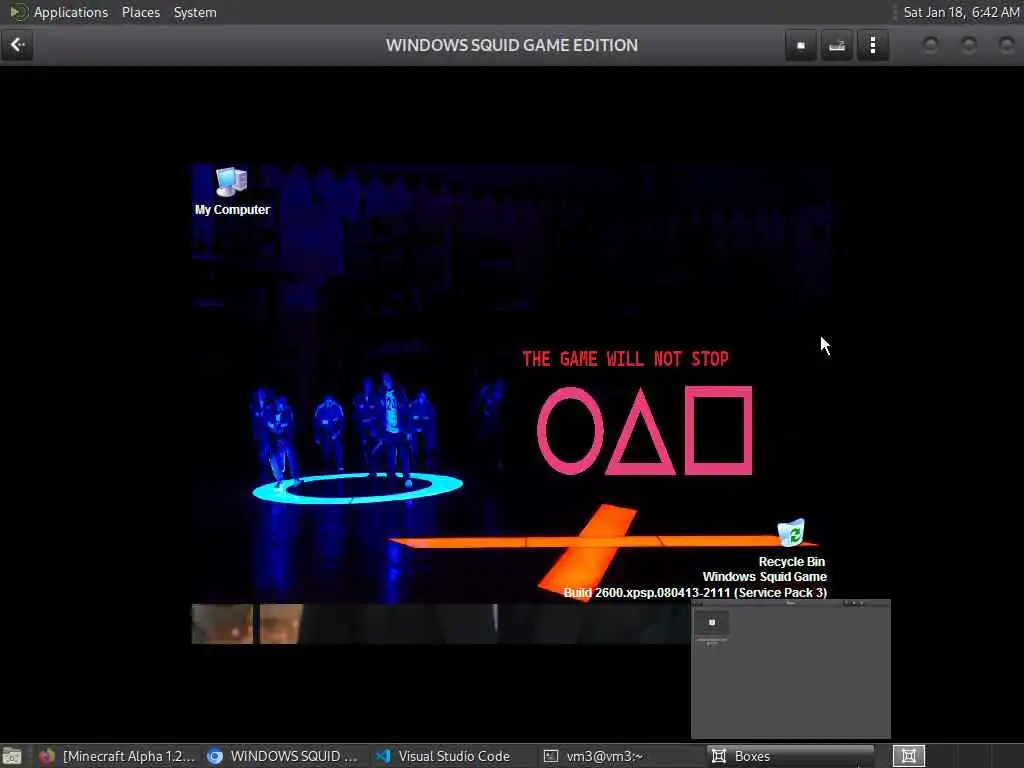This screenshot has height=768, width=1024.
Task: Open the three-dot menu in header
Action: [873, 45]
